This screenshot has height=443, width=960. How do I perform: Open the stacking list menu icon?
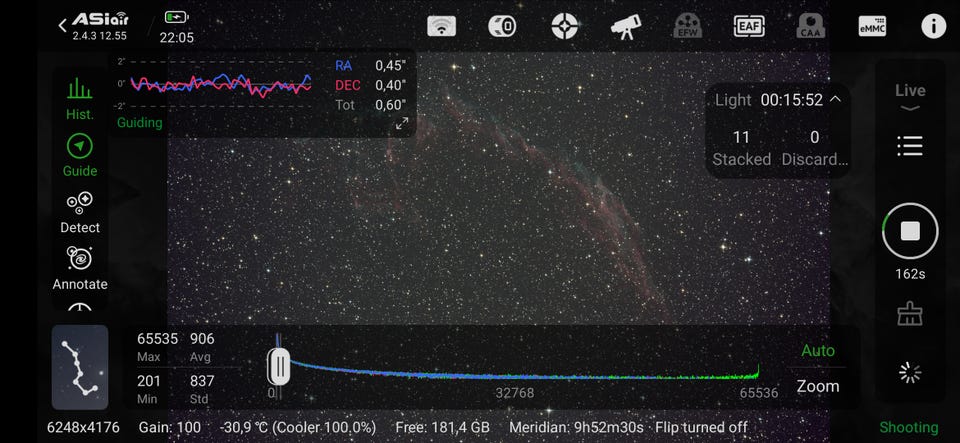(910, 146)
